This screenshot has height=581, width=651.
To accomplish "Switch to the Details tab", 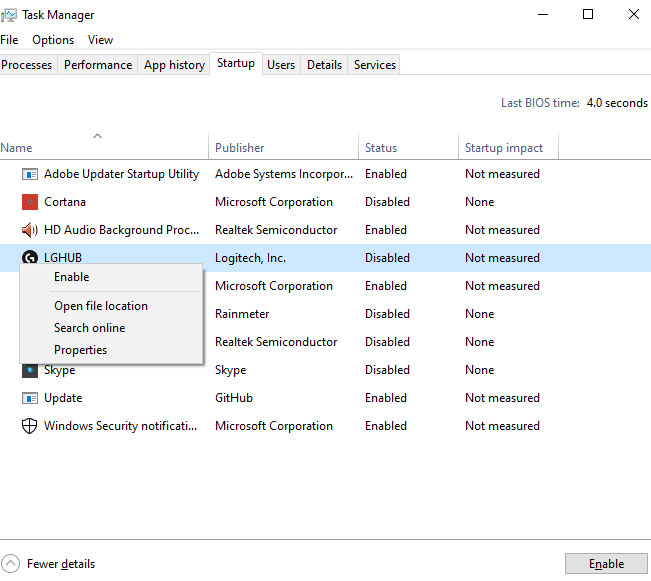I will click(324, 65).
